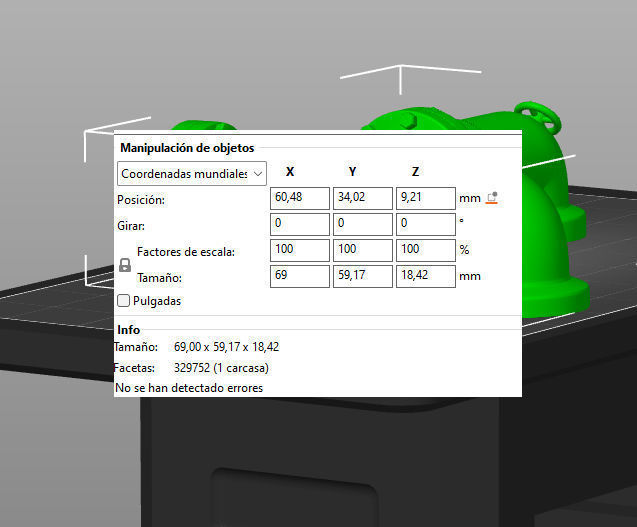This screenshot has width=637, height=527.
Task: Click the Girar Z rotation field
Action: pyautogui.click(x=426, y=224)
